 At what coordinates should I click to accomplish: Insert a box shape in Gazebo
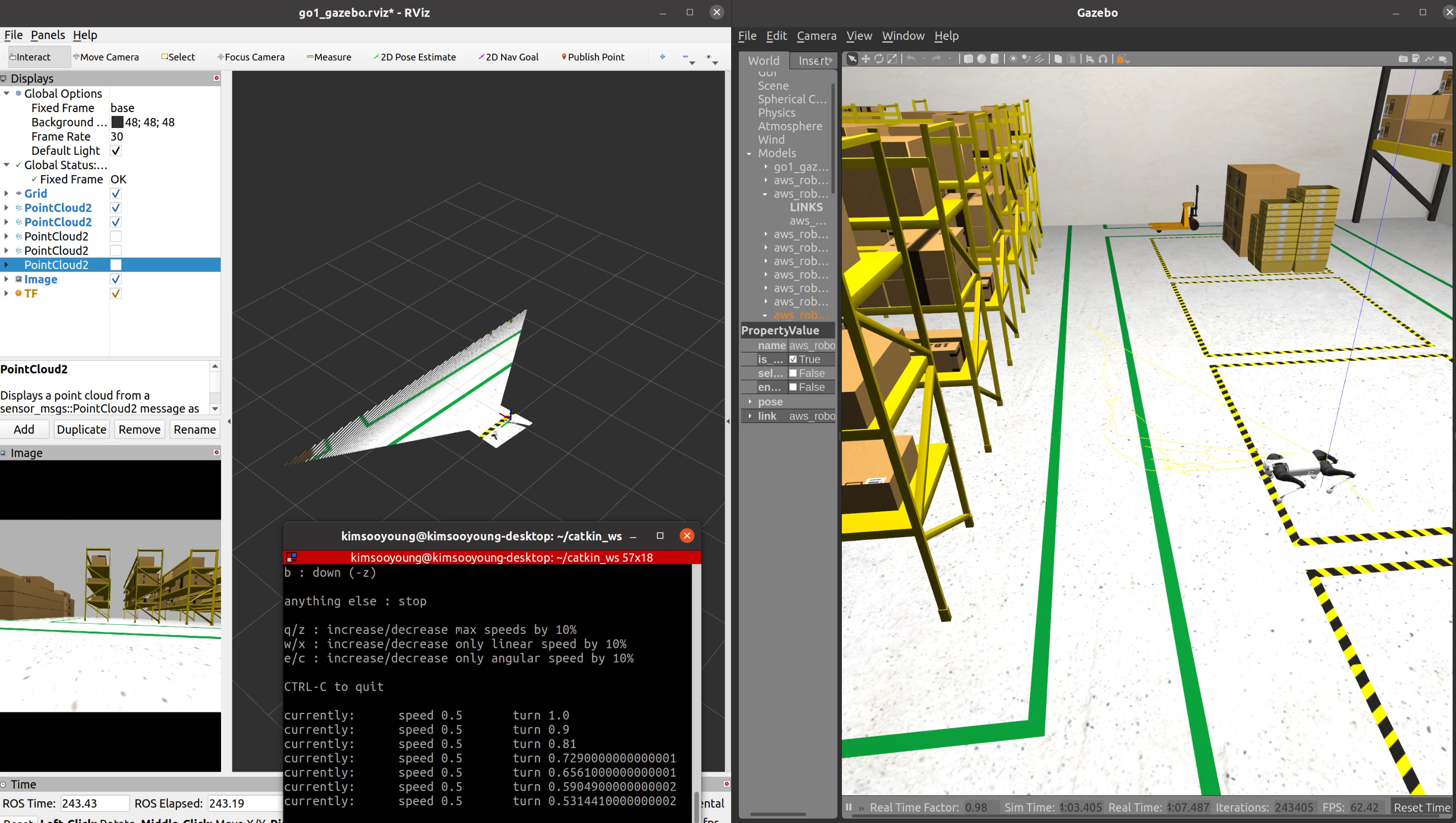click(968, 59)
